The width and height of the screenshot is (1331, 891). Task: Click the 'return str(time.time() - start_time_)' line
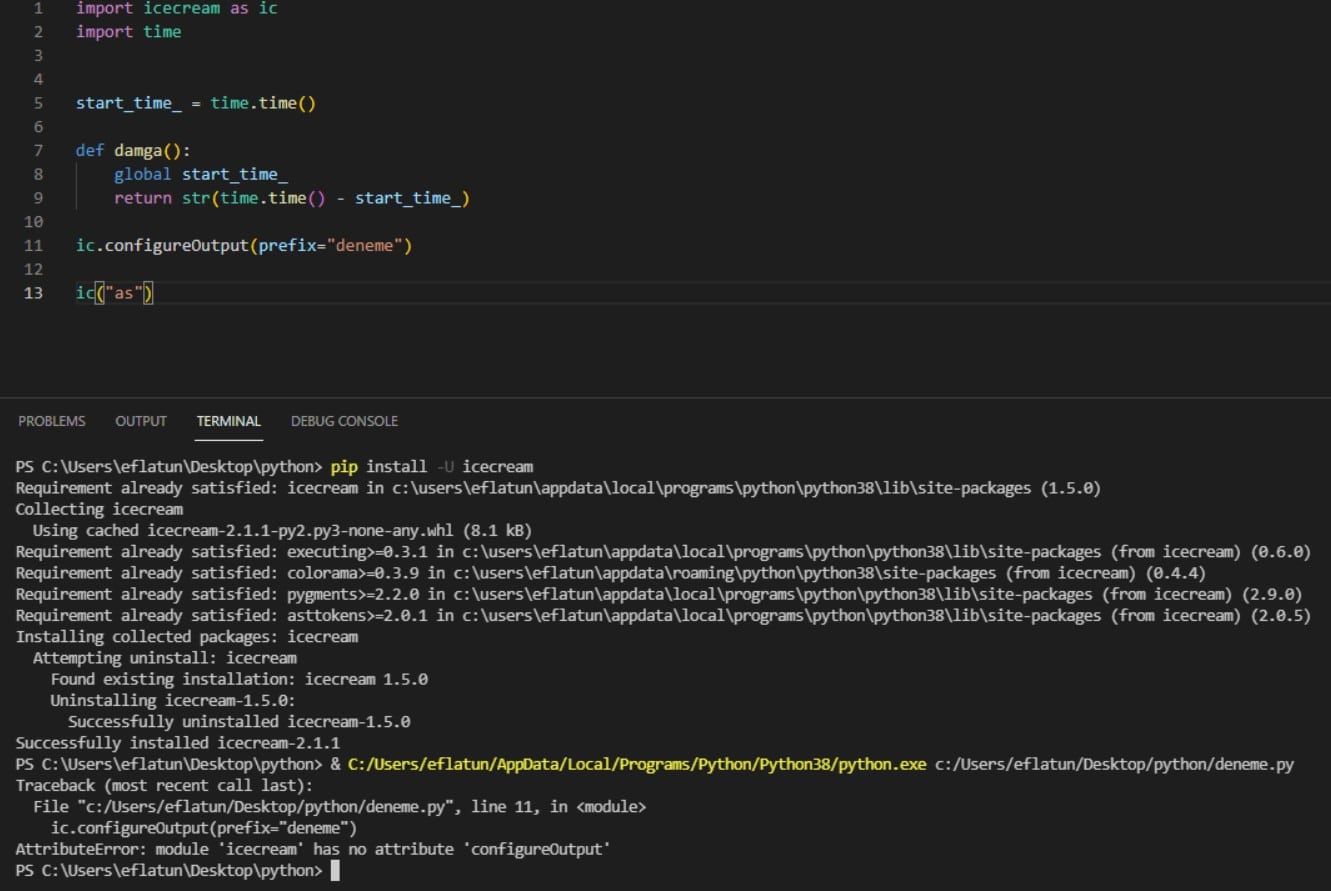click(x=292, y=198)
